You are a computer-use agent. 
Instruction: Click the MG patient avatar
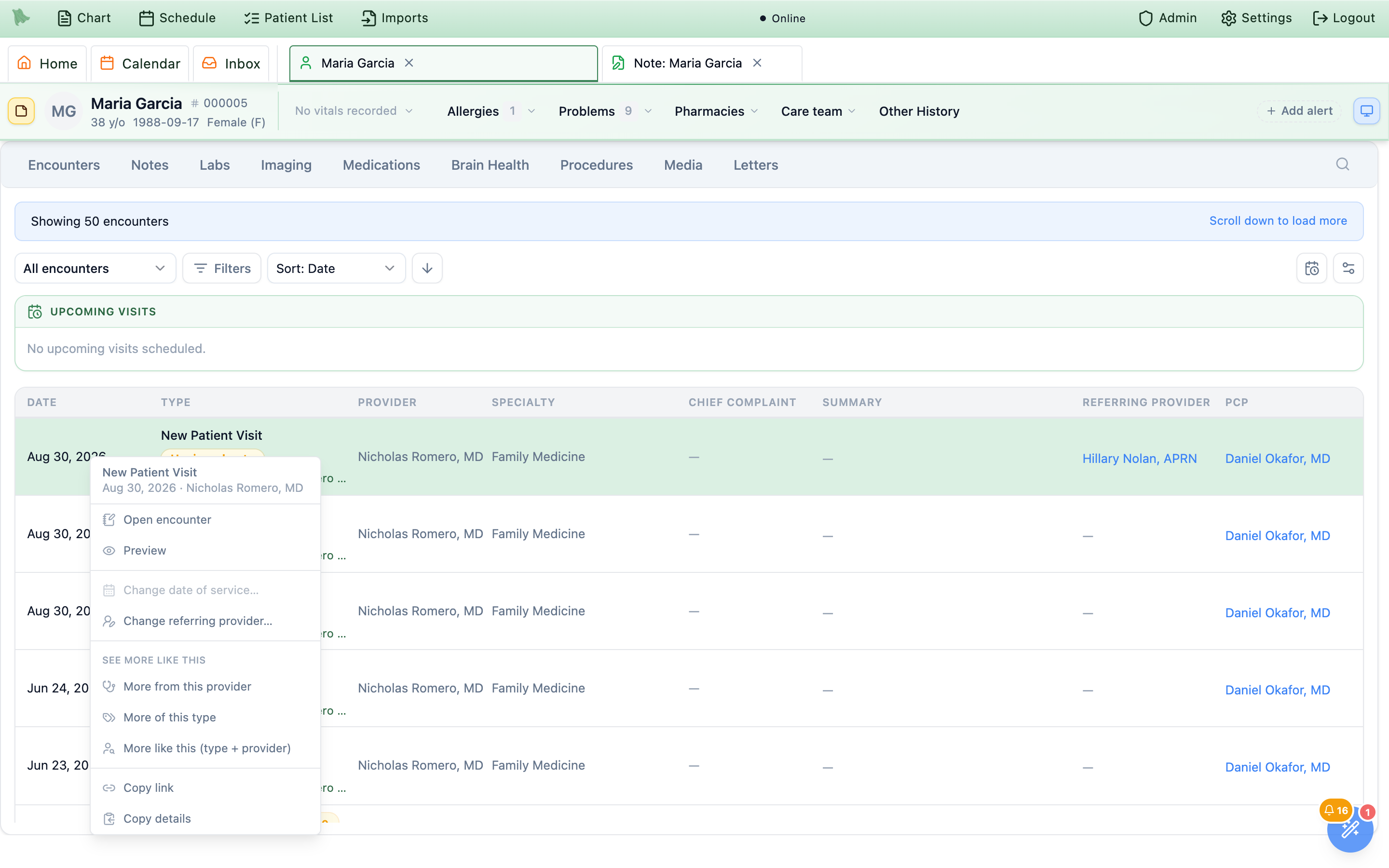tap(63, 111)
